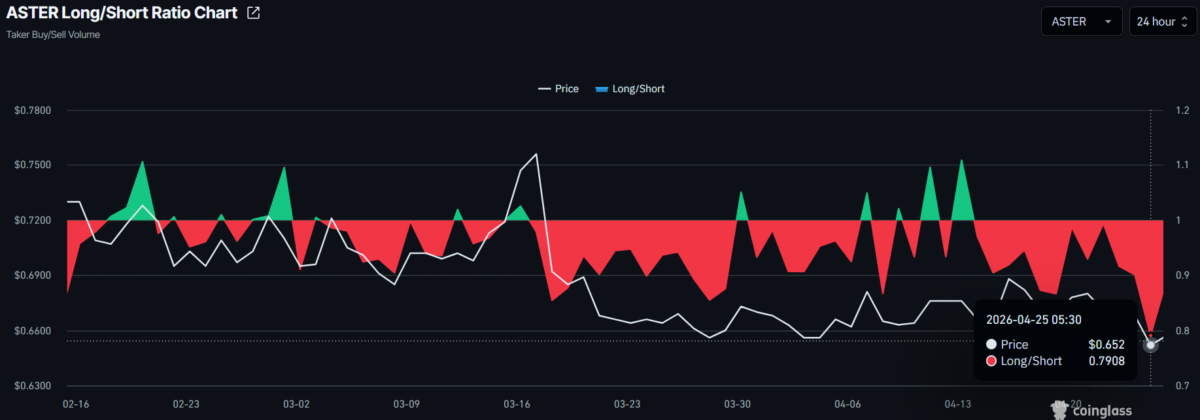Screen dimensions: 1200x420
Task: Click the 1.1 ratio axis label
Action: coord(1184,165)
